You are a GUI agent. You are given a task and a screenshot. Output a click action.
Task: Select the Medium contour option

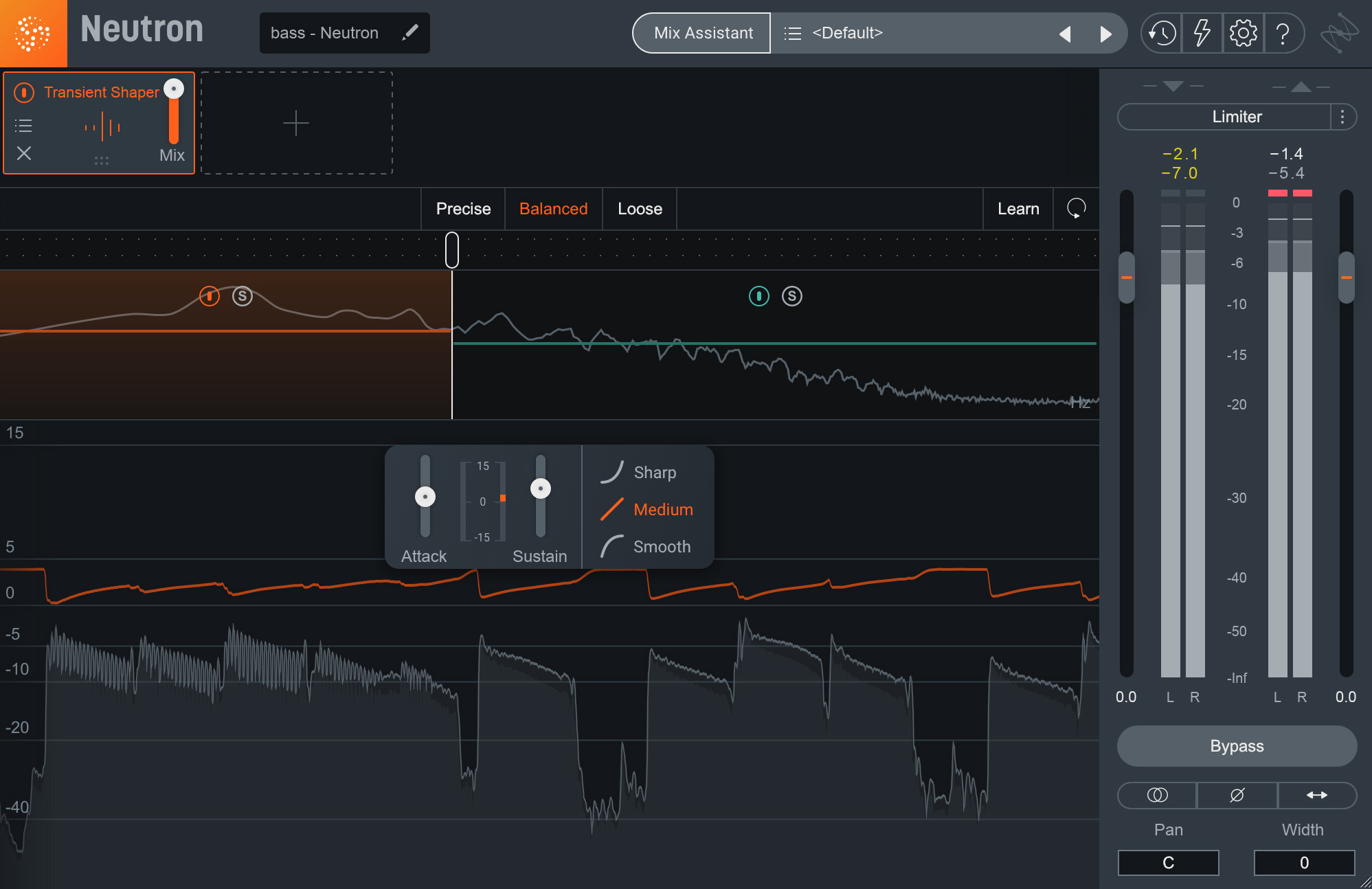646,510
